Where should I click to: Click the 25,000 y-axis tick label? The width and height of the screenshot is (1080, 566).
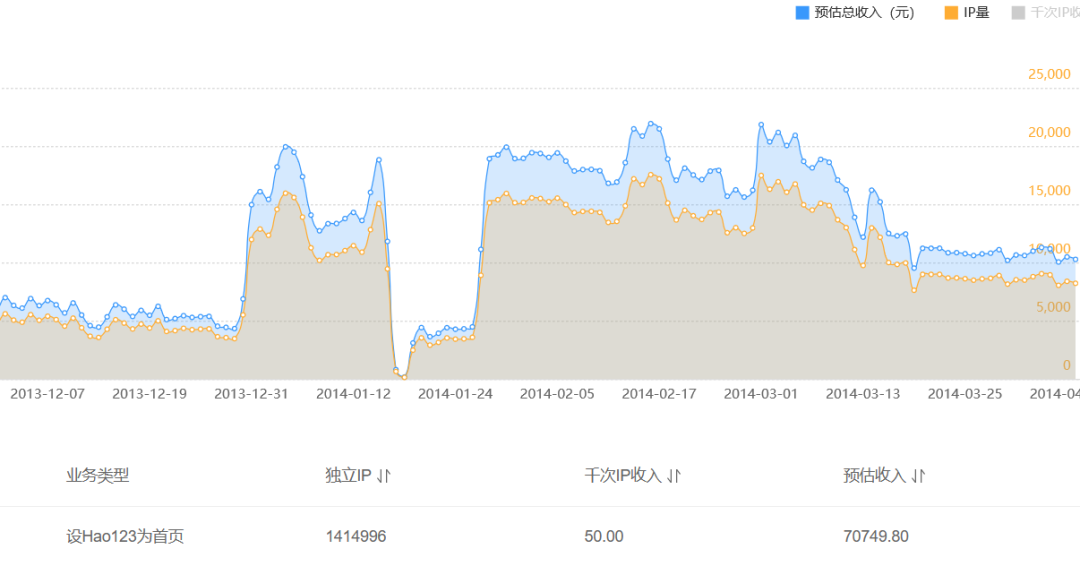pos(1048,74)
